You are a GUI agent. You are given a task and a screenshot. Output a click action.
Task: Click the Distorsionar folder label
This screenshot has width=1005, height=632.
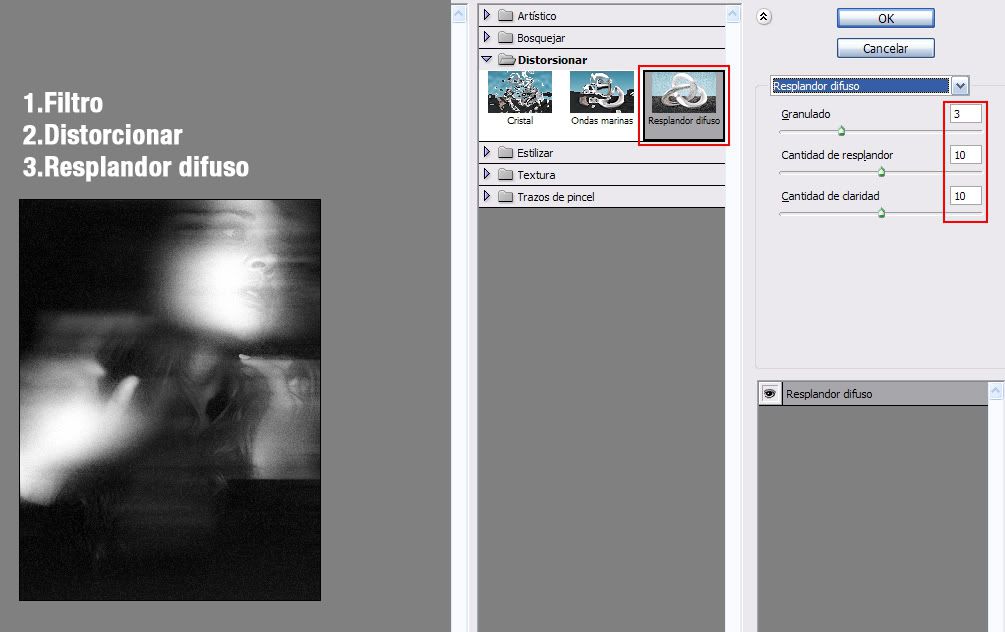552,60
